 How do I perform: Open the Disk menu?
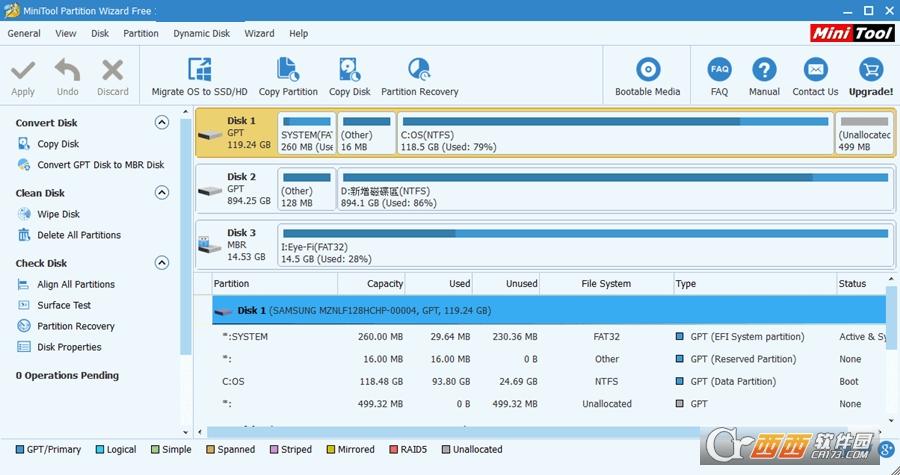pos(100,33)
